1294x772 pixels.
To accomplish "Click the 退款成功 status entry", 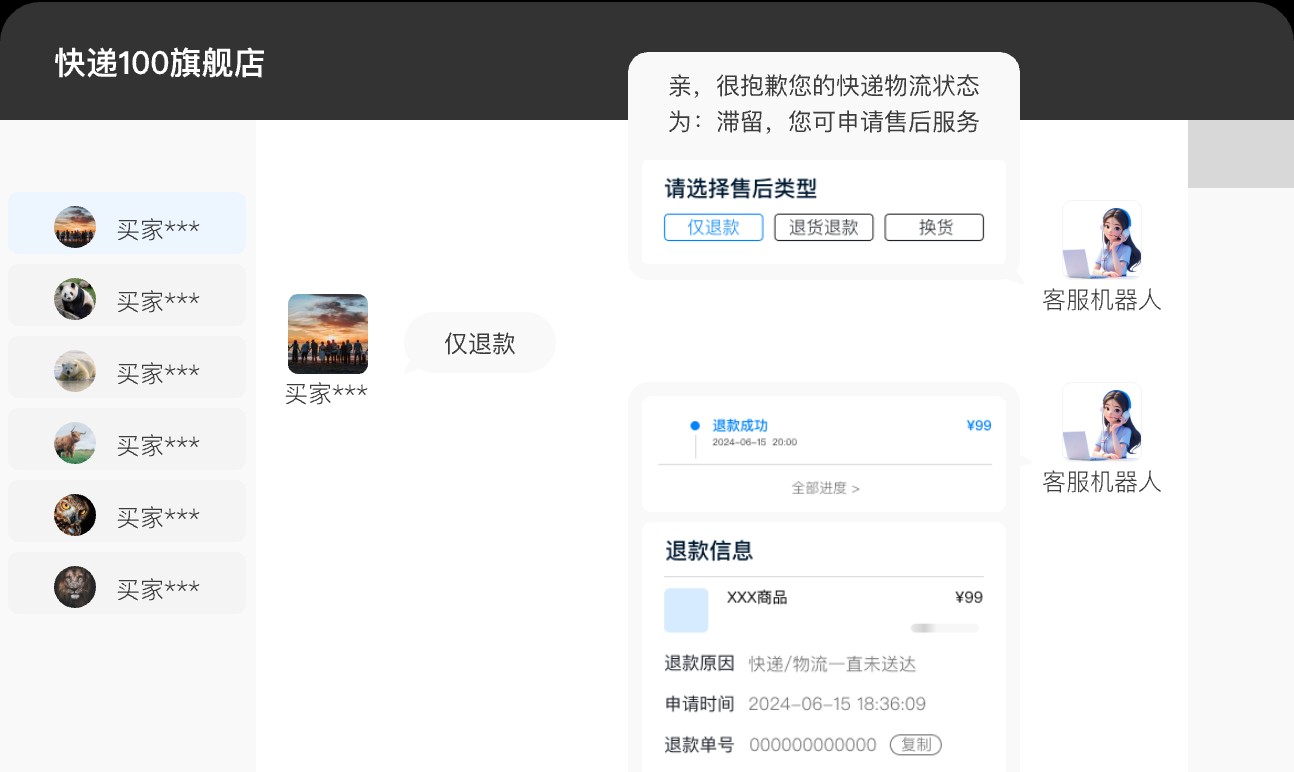I will (x=740, y=426).
